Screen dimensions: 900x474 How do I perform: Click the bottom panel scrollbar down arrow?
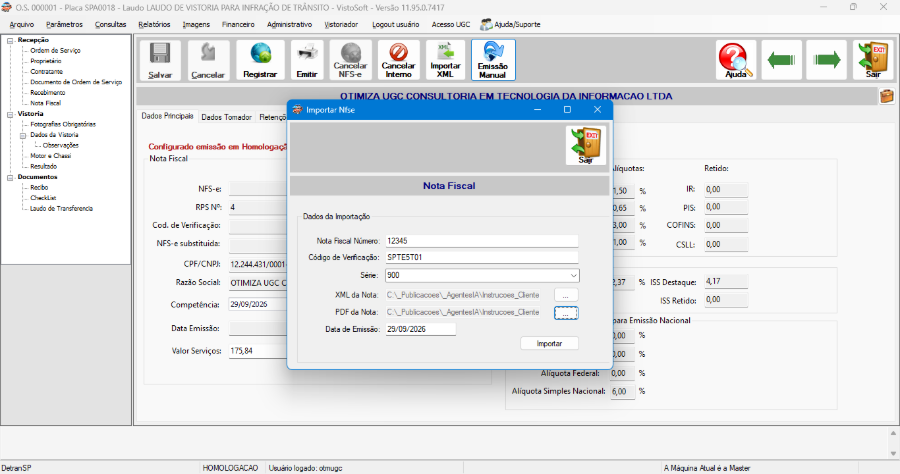(x=893, y=453)
